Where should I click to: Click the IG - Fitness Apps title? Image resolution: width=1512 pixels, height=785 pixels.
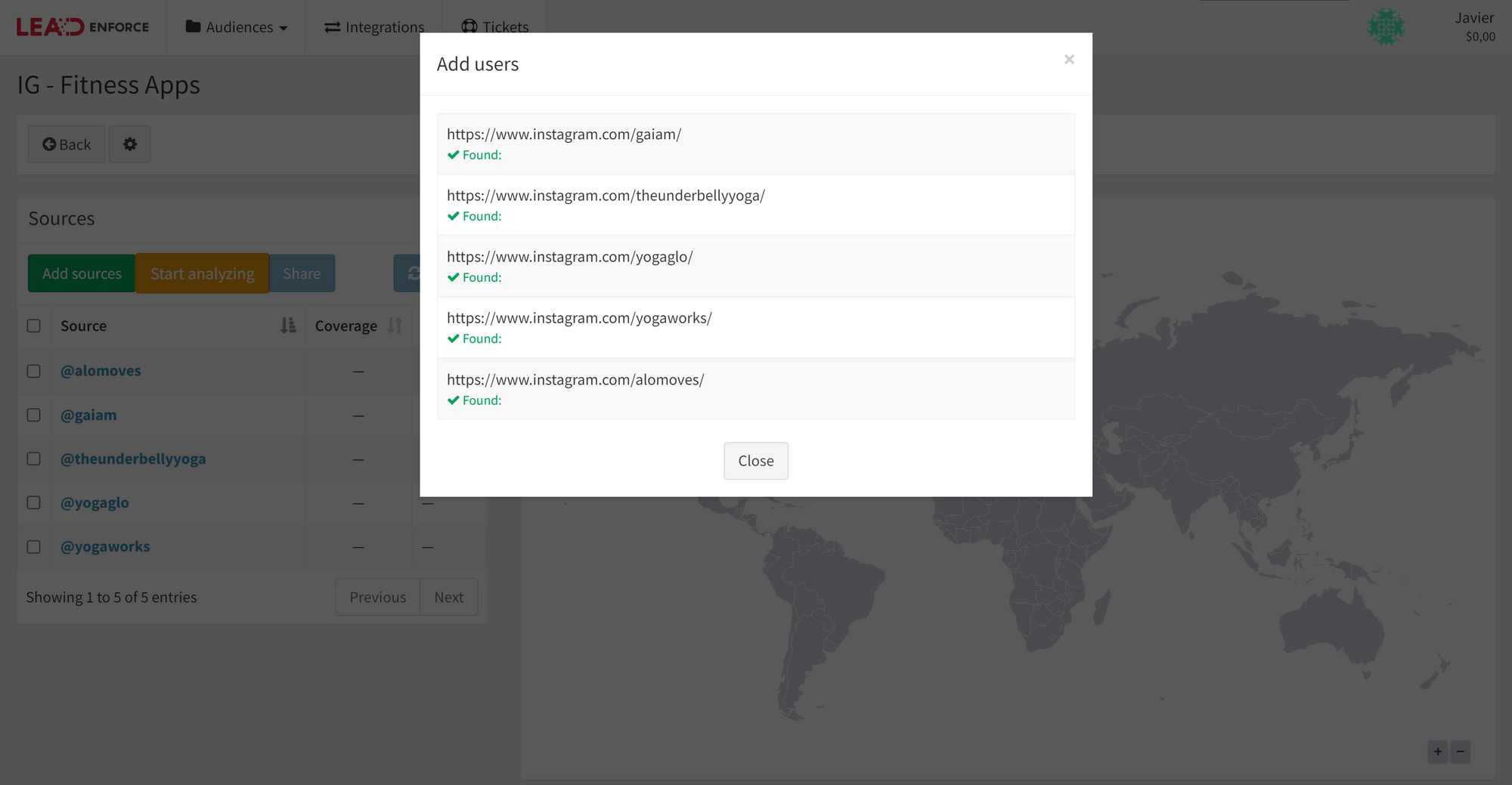coord(108,85)
